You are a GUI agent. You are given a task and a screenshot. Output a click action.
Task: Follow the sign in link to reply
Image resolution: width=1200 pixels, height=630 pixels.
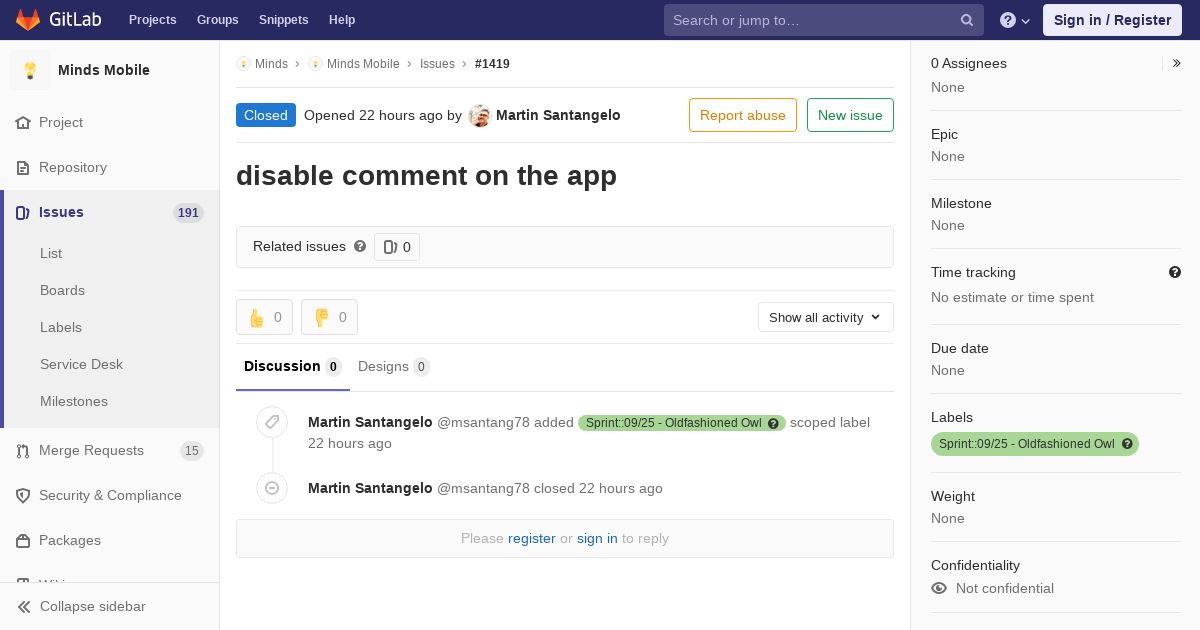[x=597, y=538]
